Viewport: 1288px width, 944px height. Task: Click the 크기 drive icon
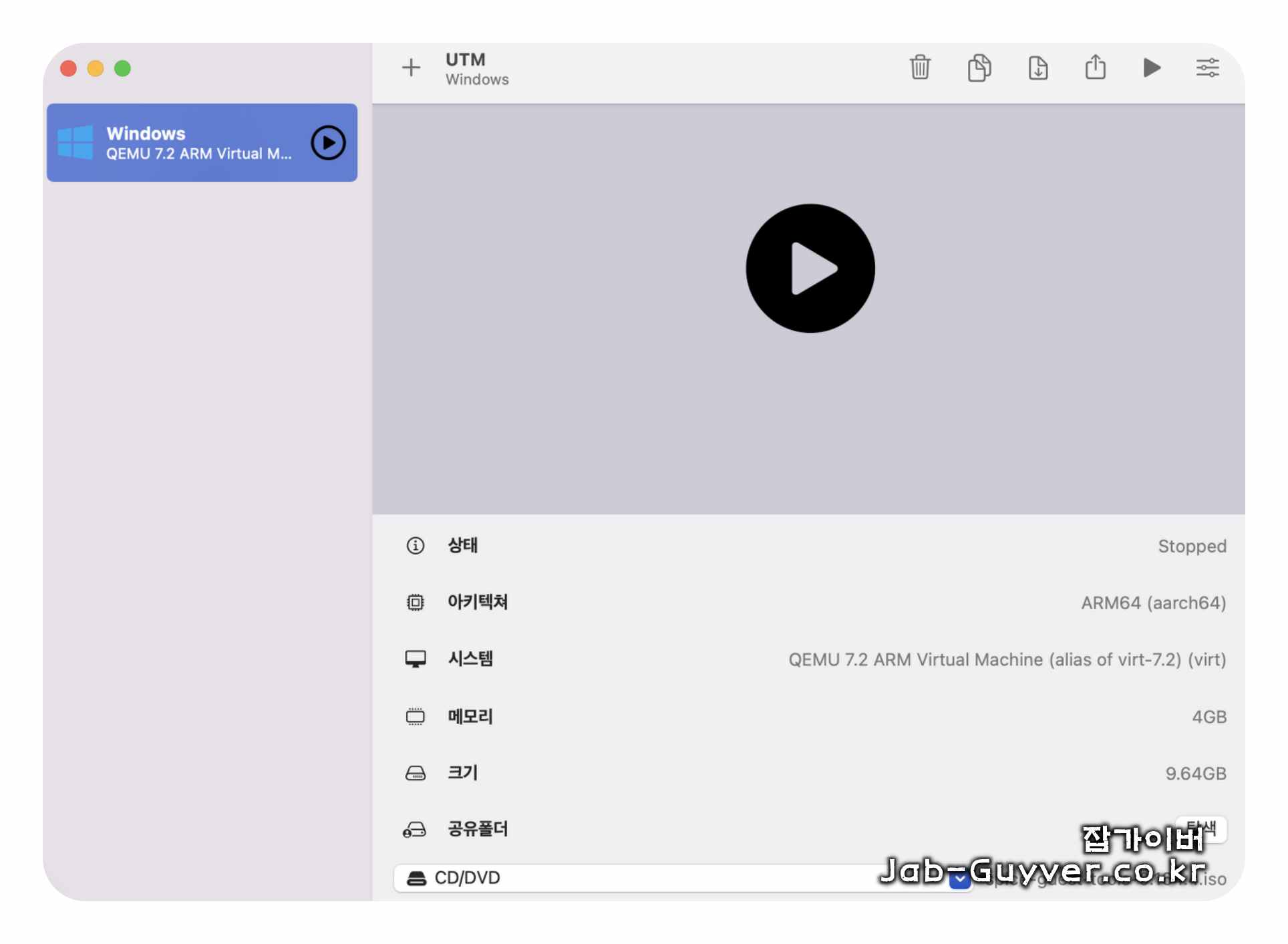pos(415,774)
